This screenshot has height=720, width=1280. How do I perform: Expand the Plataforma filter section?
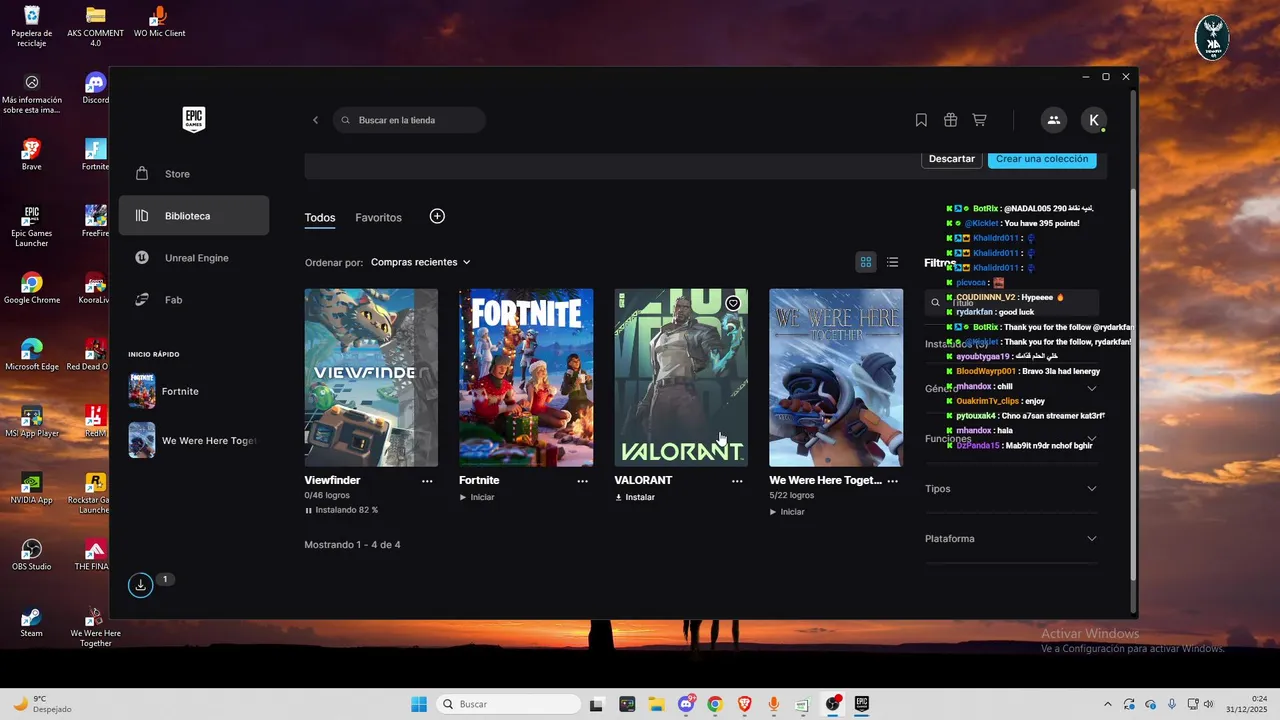[1011, 538]
